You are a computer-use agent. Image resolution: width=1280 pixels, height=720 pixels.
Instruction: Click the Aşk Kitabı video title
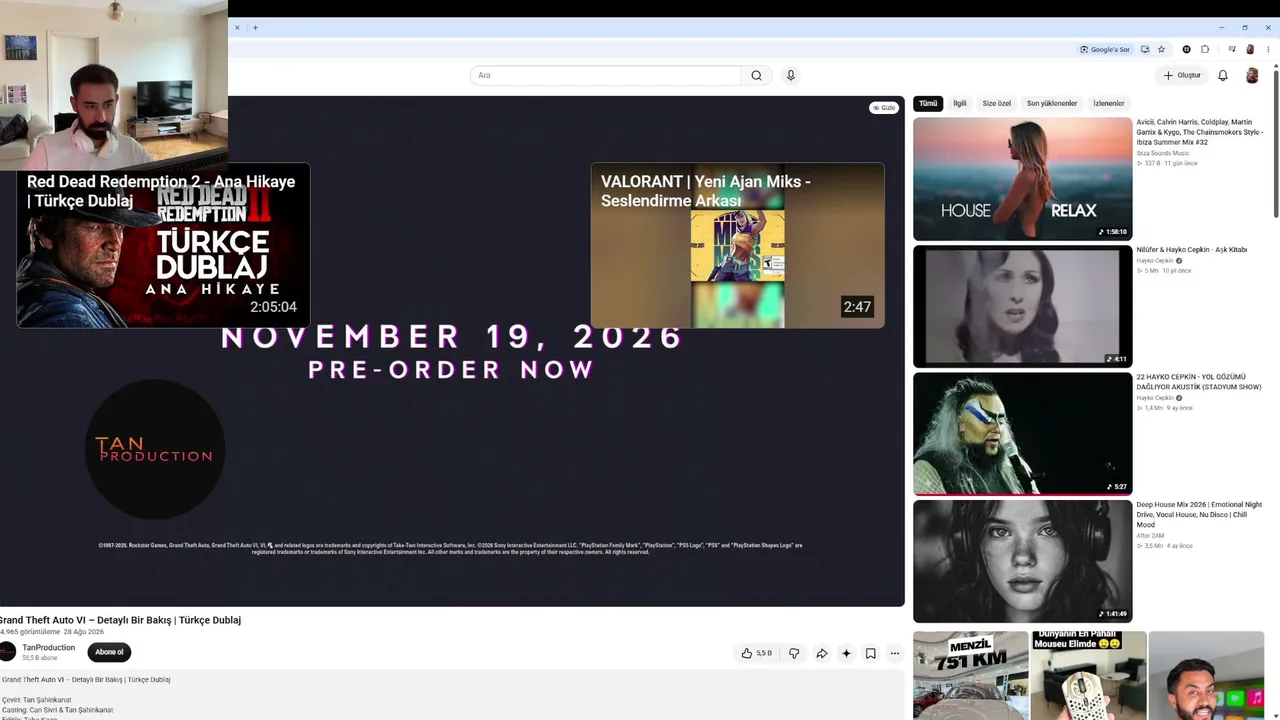click(x=1192, y=250)
